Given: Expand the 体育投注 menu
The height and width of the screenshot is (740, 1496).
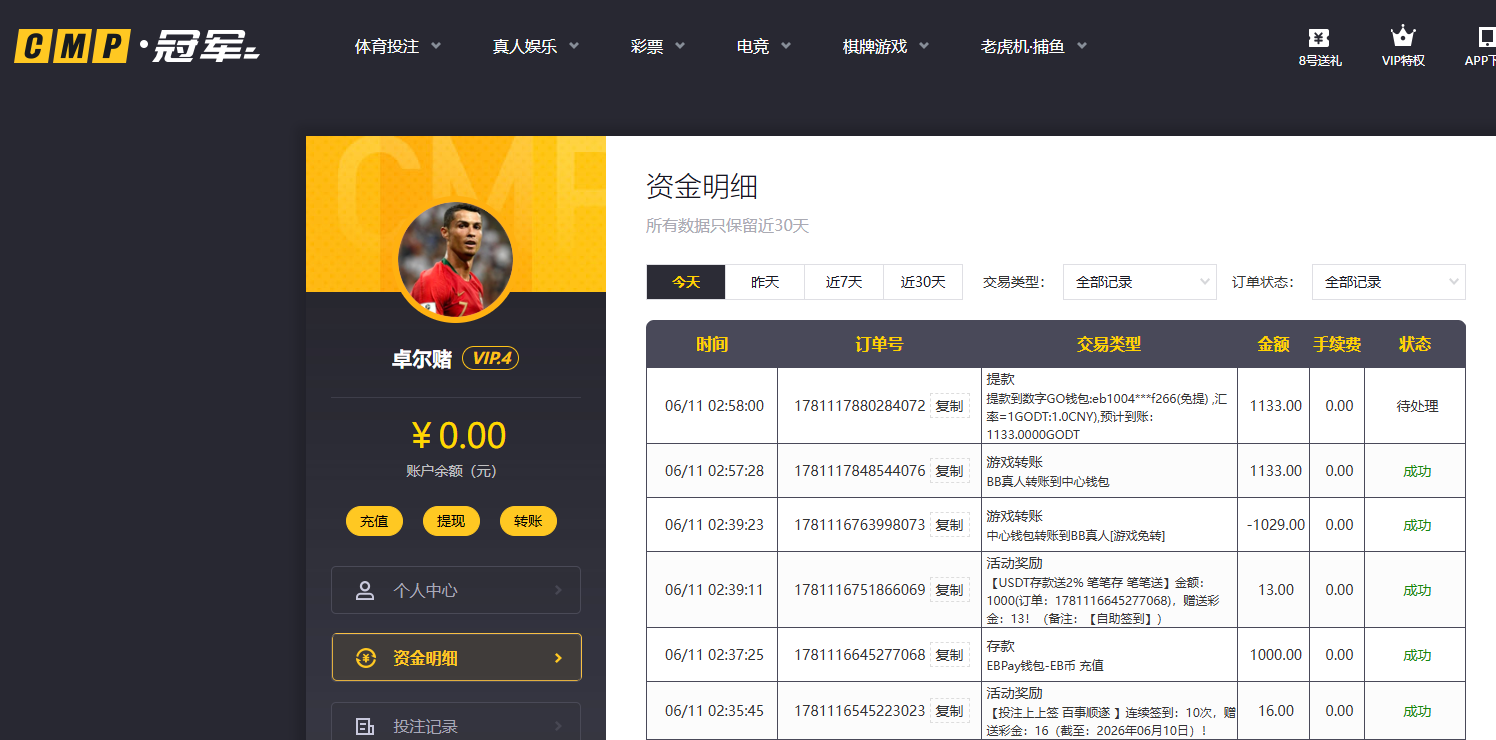Looking at the screenshot, I should (x=398, y=46).
